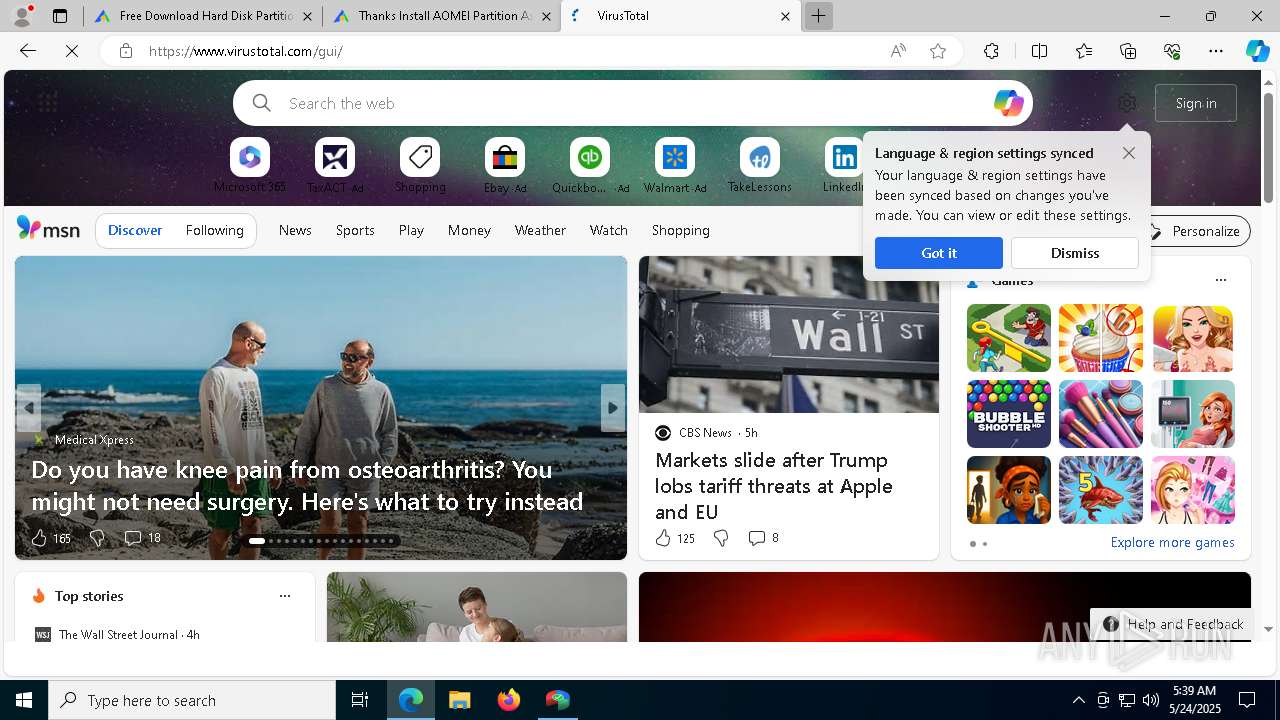This screenshot has width=1280, height=720.
Task: Open Copilot sidebar in Edge toolbar
Action: [x=1257, y=51]
